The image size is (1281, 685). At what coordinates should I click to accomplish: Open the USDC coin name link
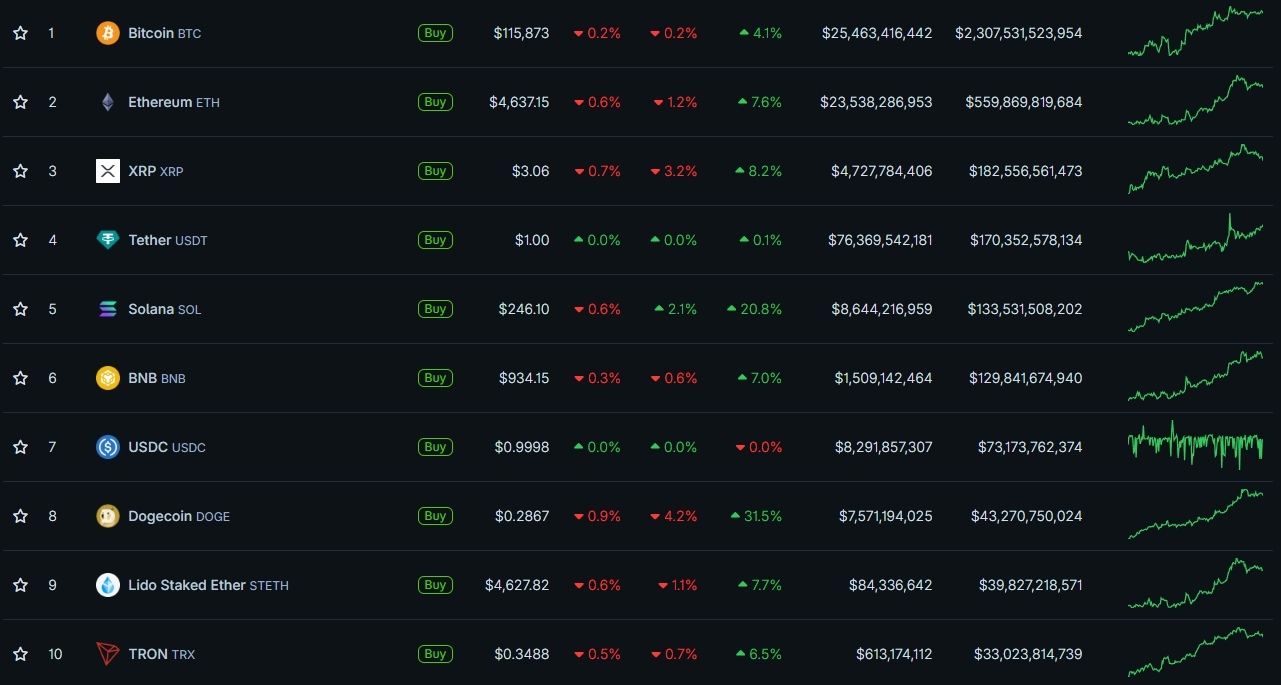click(148, 447)
